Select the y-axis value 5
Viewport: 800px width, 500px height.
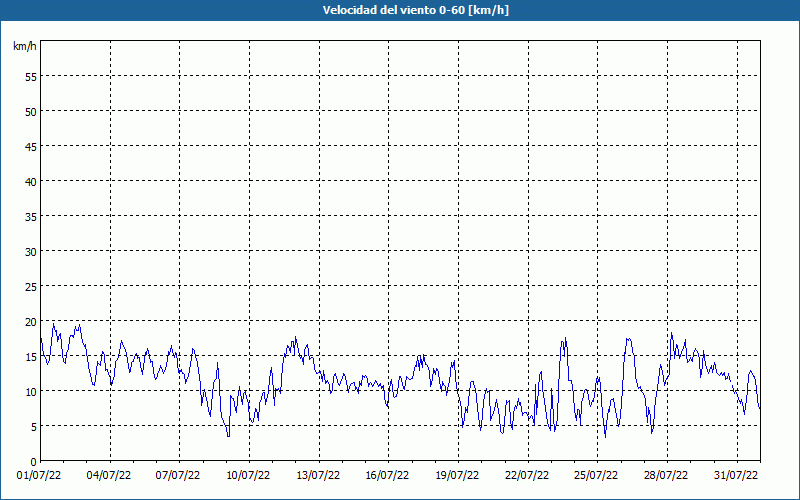point(34,427)
